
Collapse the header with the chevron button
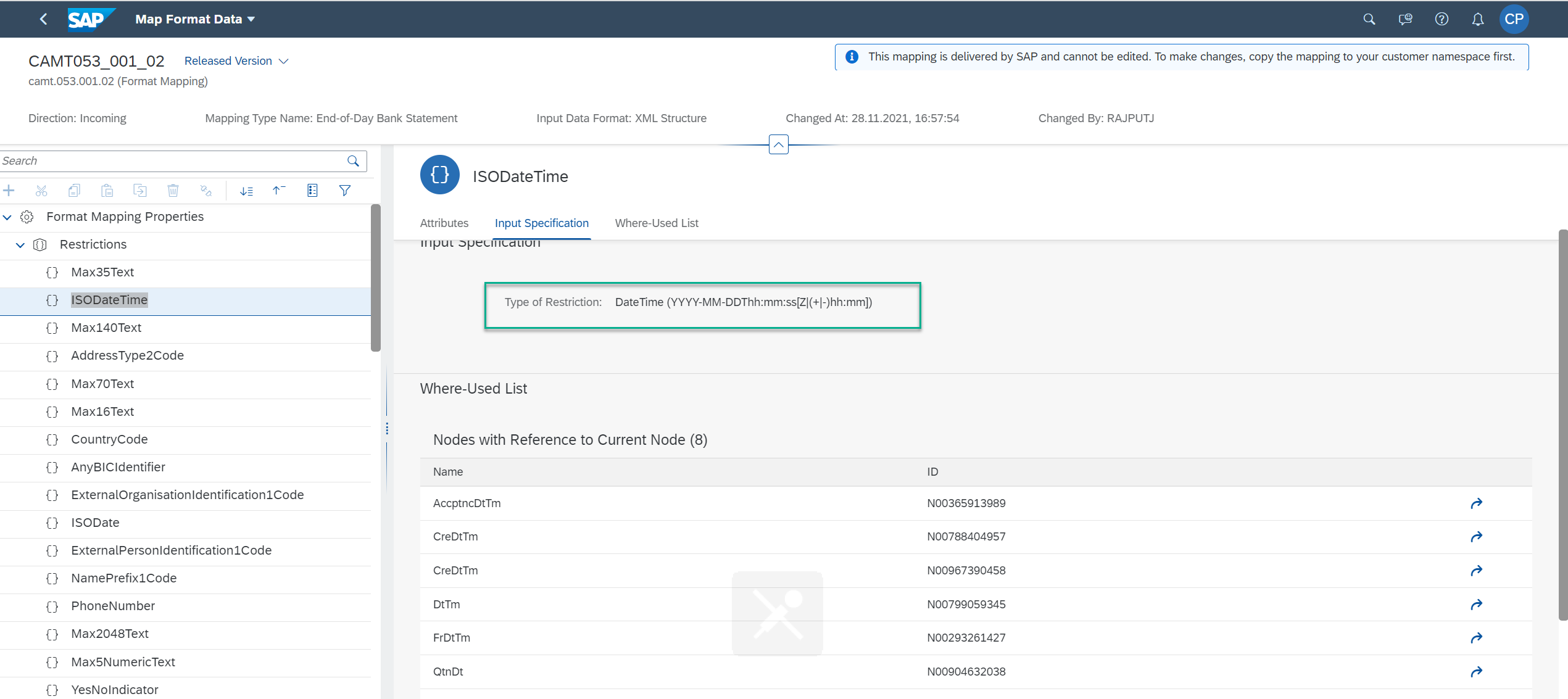coord(779,145)
